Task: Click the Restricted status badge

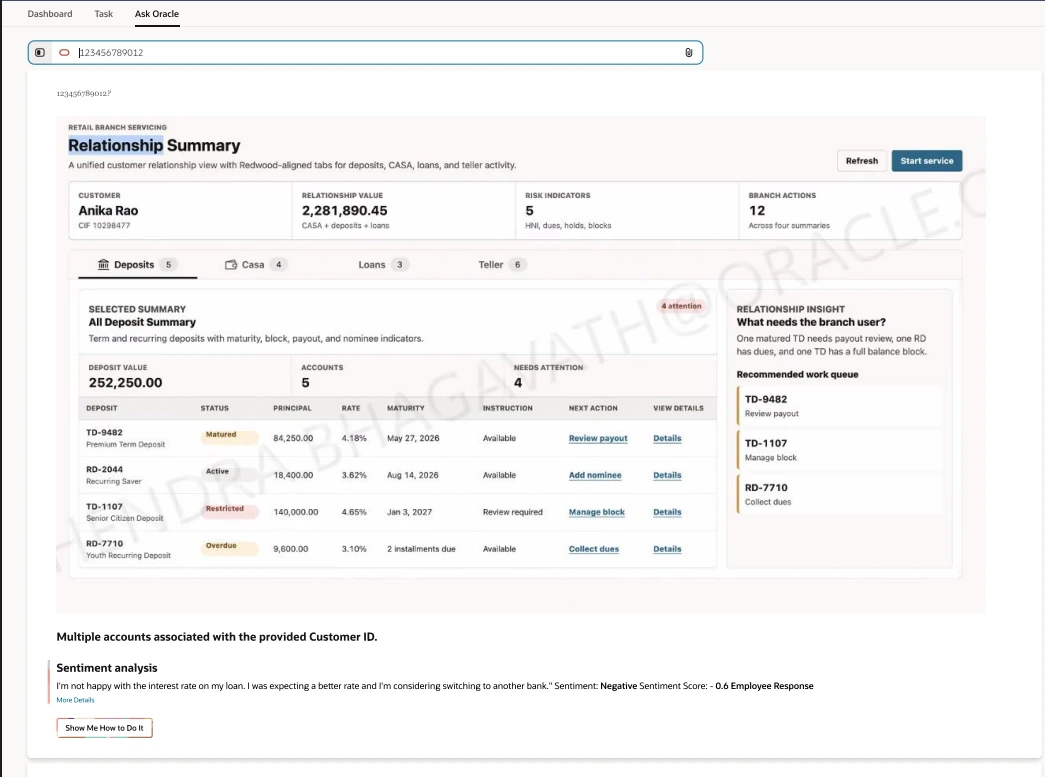Action: point(229,510)
